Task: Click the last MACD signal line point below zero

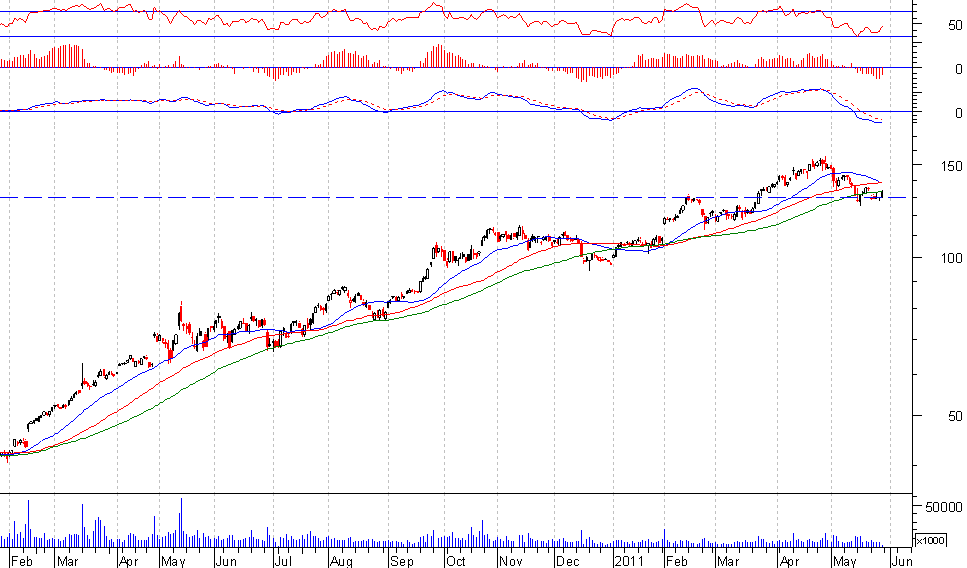Action: 881,119
